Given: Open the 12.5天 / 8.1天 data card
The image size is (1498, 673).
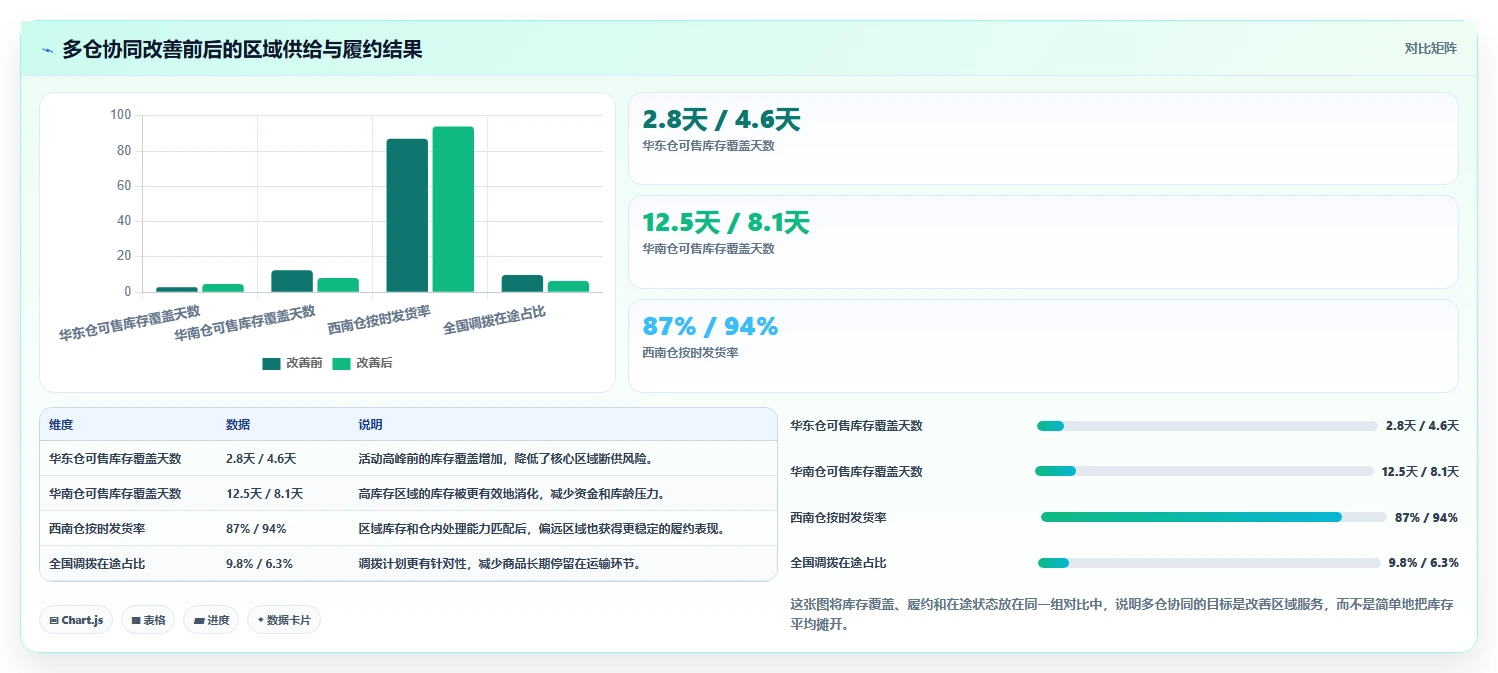Looking at the screenshot, I should point(1043,242).
